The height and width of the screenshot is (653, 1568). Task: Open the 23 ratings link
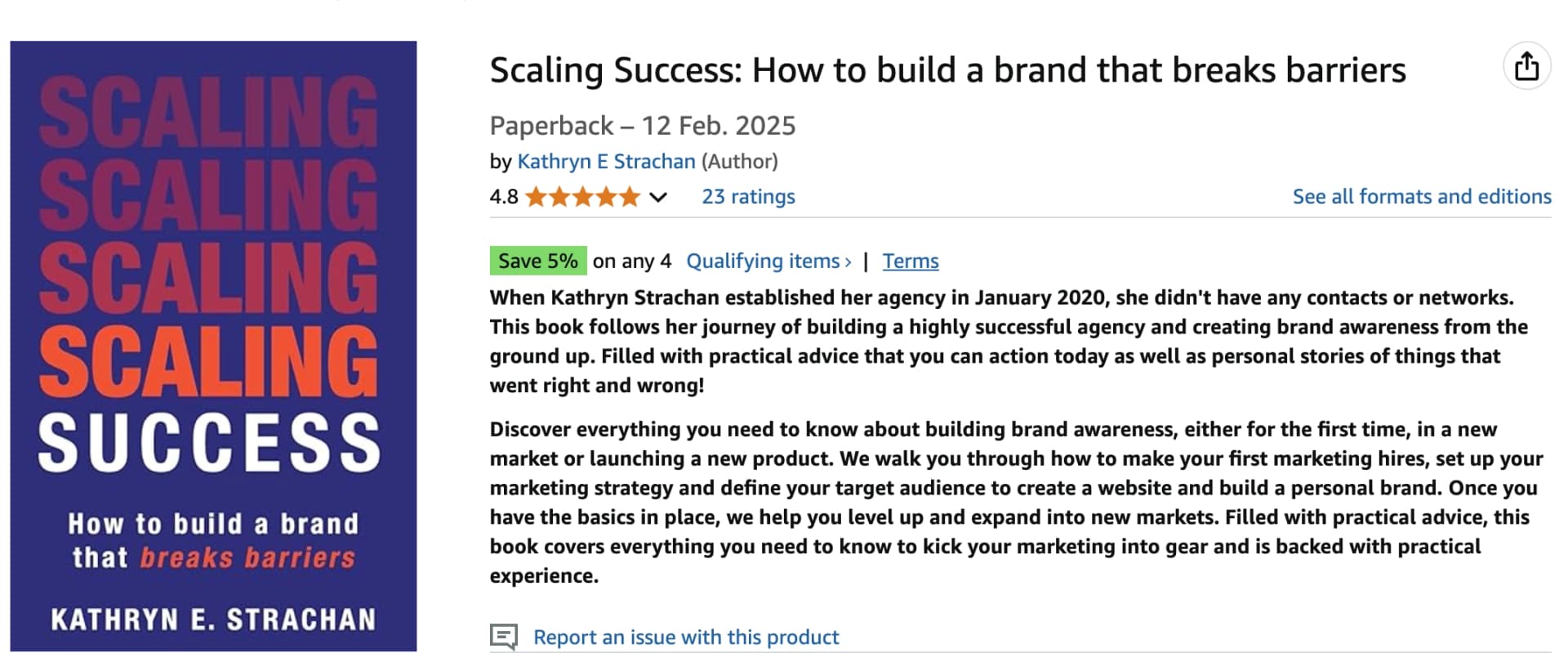coord(748,197)
